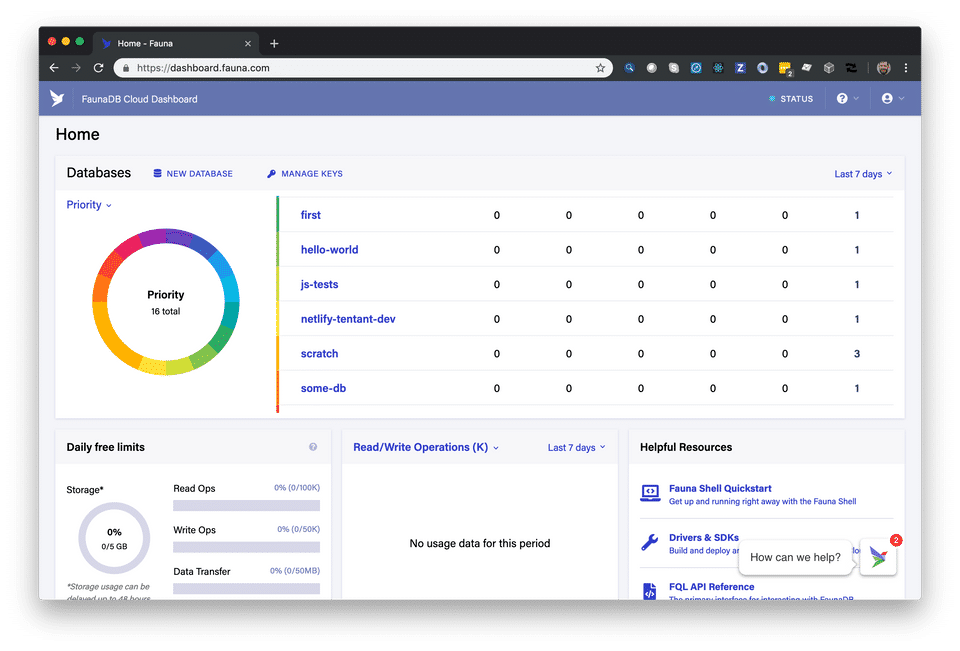
Task: Click the 'How can we help?' bubble
Action: 795,557
